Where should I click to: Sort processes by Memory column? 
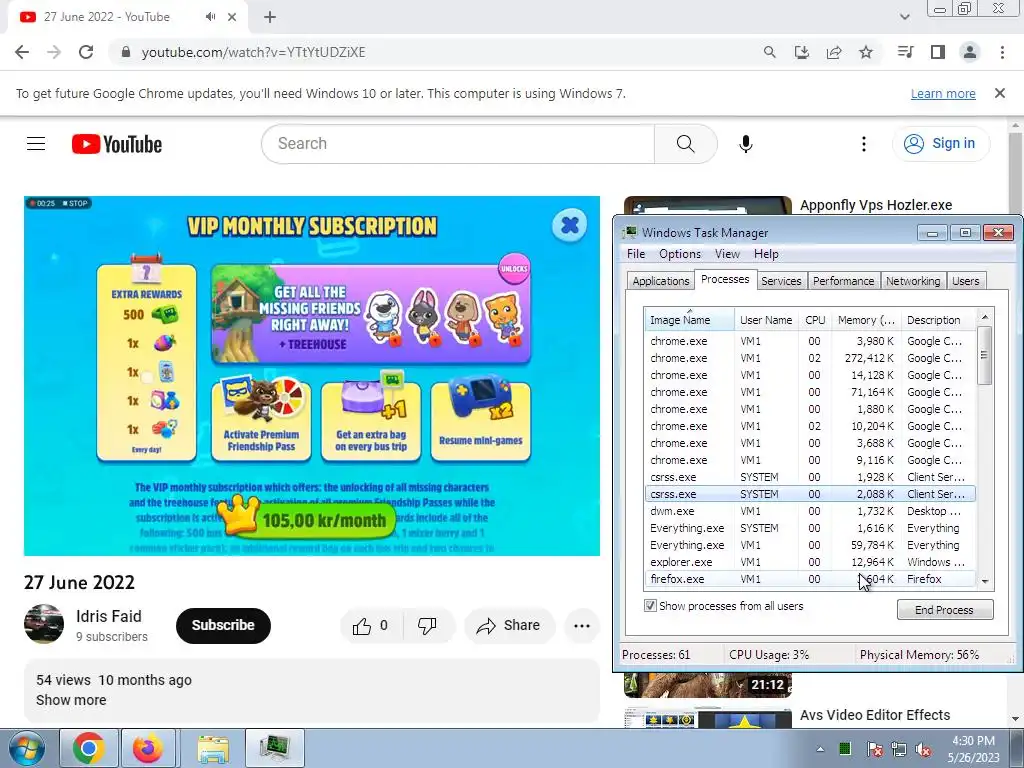click(x=866, y=320)
